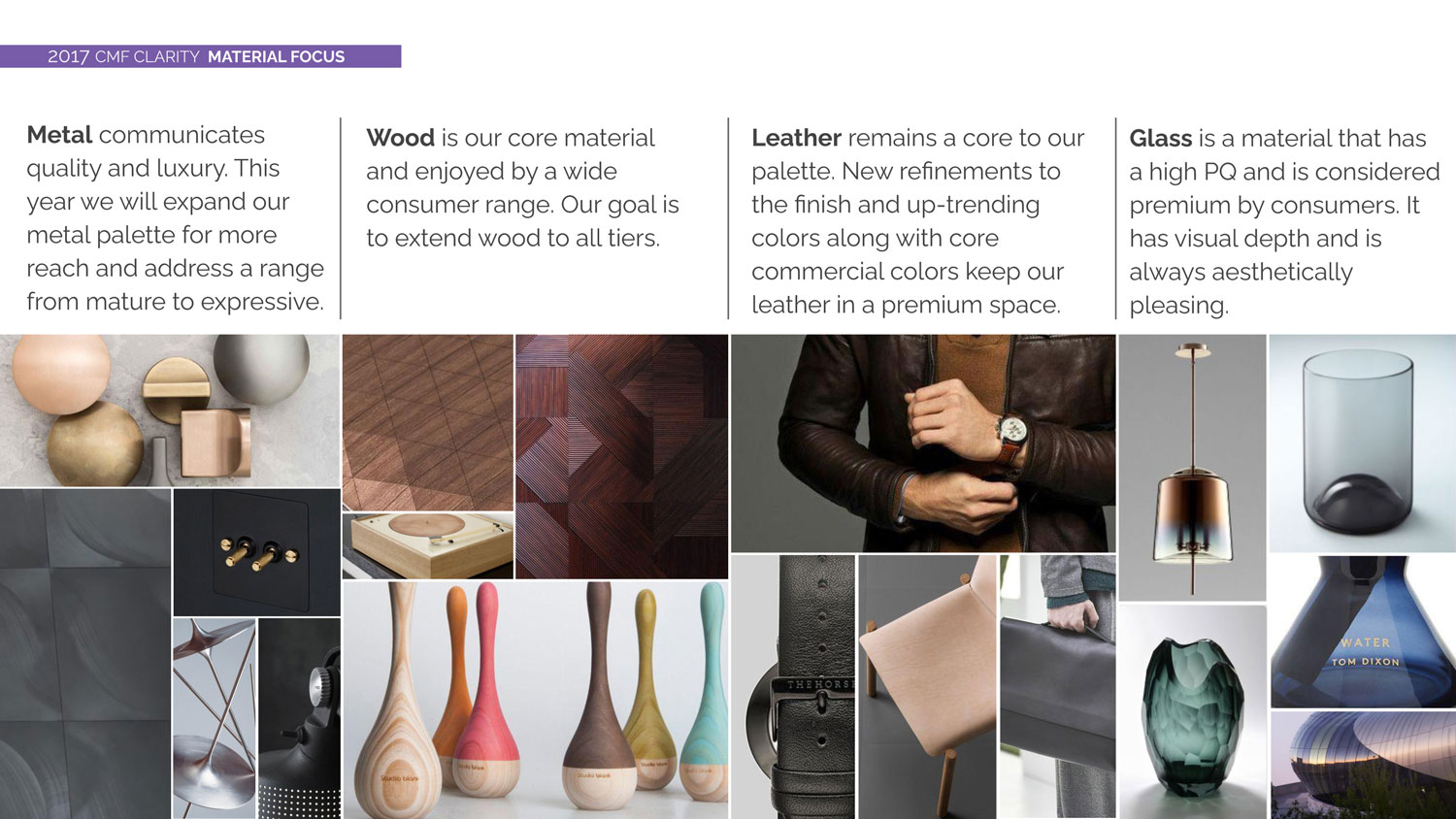Open the gray leather briefcase photo
1456x819 pixels.
pyautogui.click(x=1058, y=687)
